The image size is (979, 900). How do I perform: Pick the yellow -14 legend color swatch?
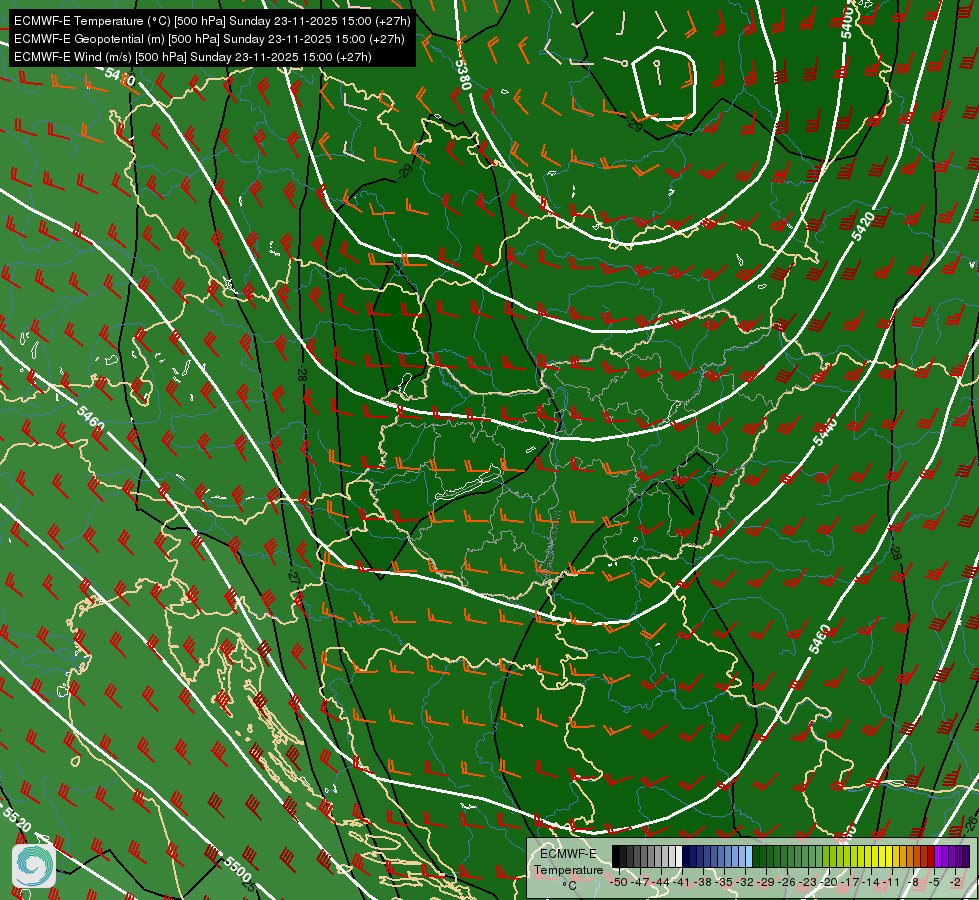868,856
